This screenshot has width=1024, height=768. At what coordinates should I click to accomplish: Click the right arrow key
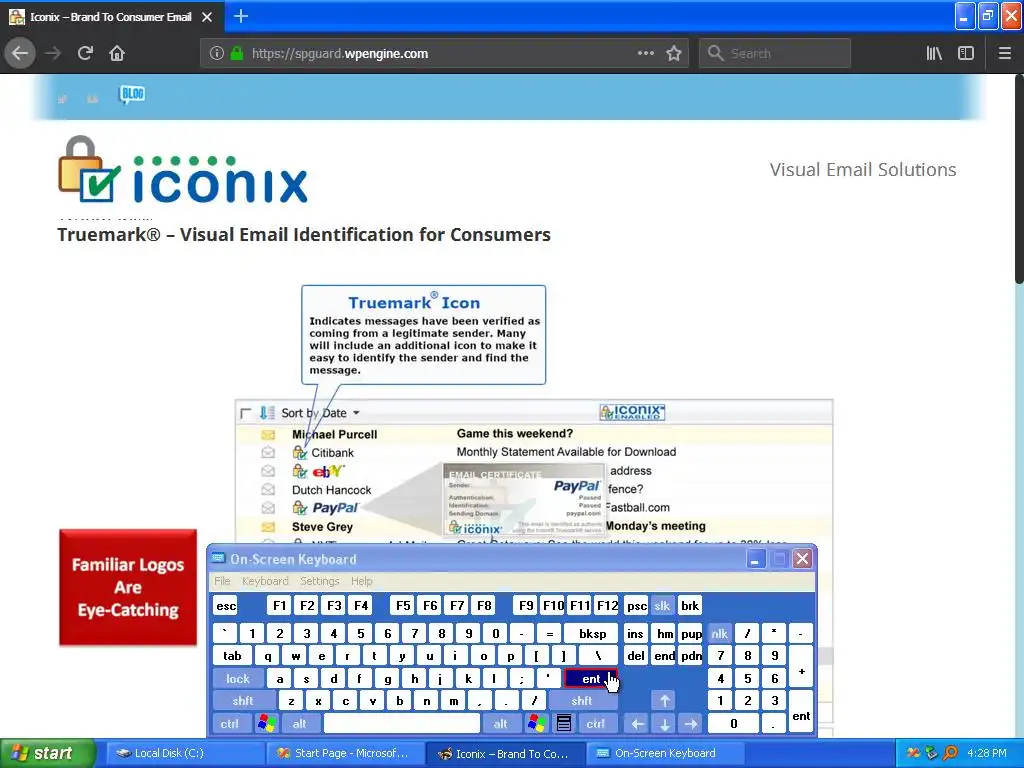(x=691, y=724)
